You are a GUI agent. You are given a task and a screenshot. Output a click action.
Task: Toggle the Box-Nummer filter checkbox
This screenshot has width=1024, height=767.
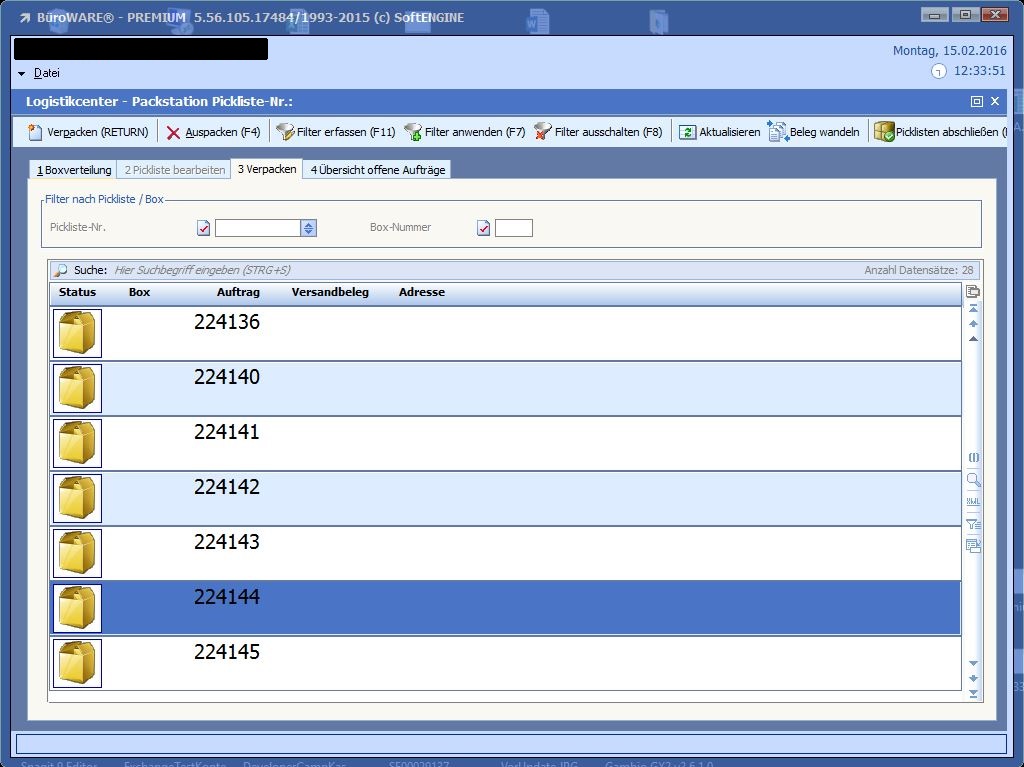pyautogui.click(x=484, y=228)
